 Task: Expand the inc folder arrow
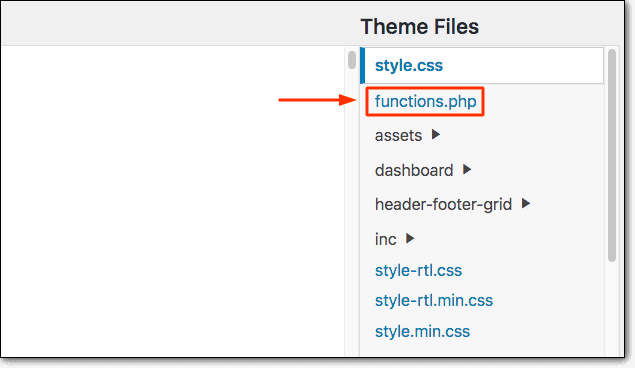pos(410,238)
